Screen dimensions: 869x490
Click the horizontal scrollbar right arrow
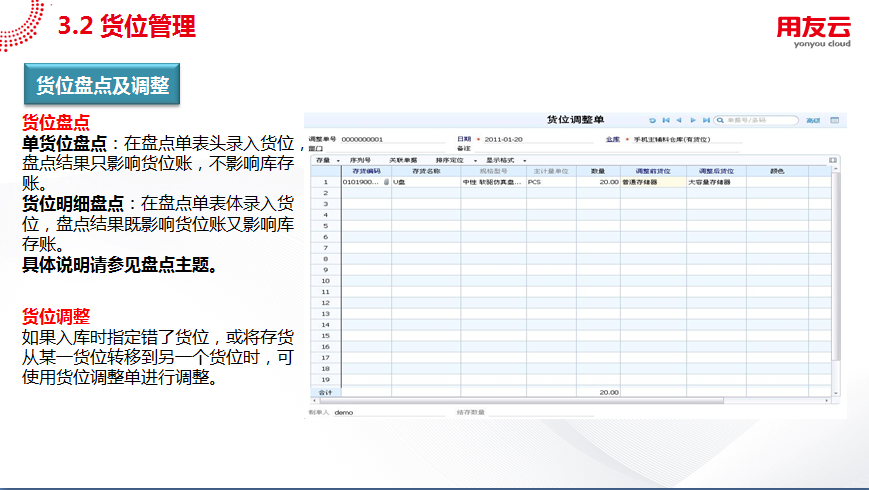pyautogui.click(x=827, y=400)
